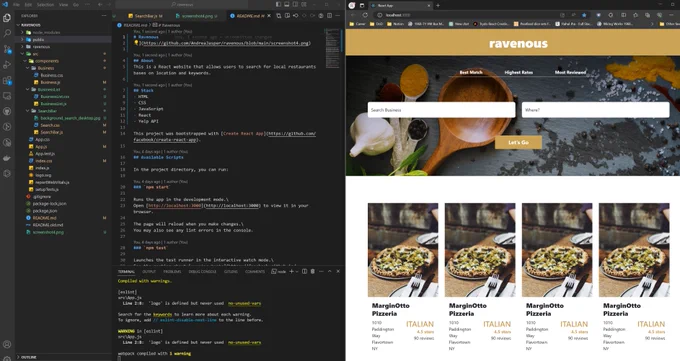
Task: Open the Edit menu
Action: point(28,4)
